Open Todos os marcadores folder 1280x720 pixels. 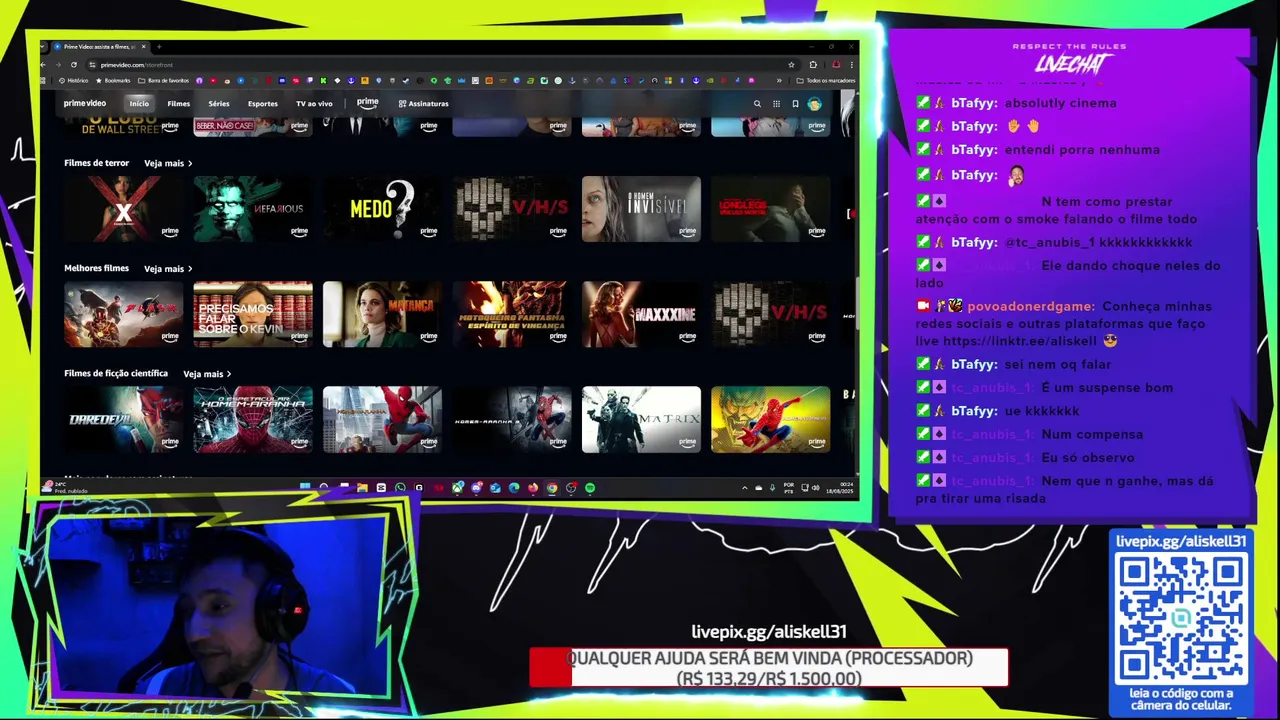click(826, 80)
